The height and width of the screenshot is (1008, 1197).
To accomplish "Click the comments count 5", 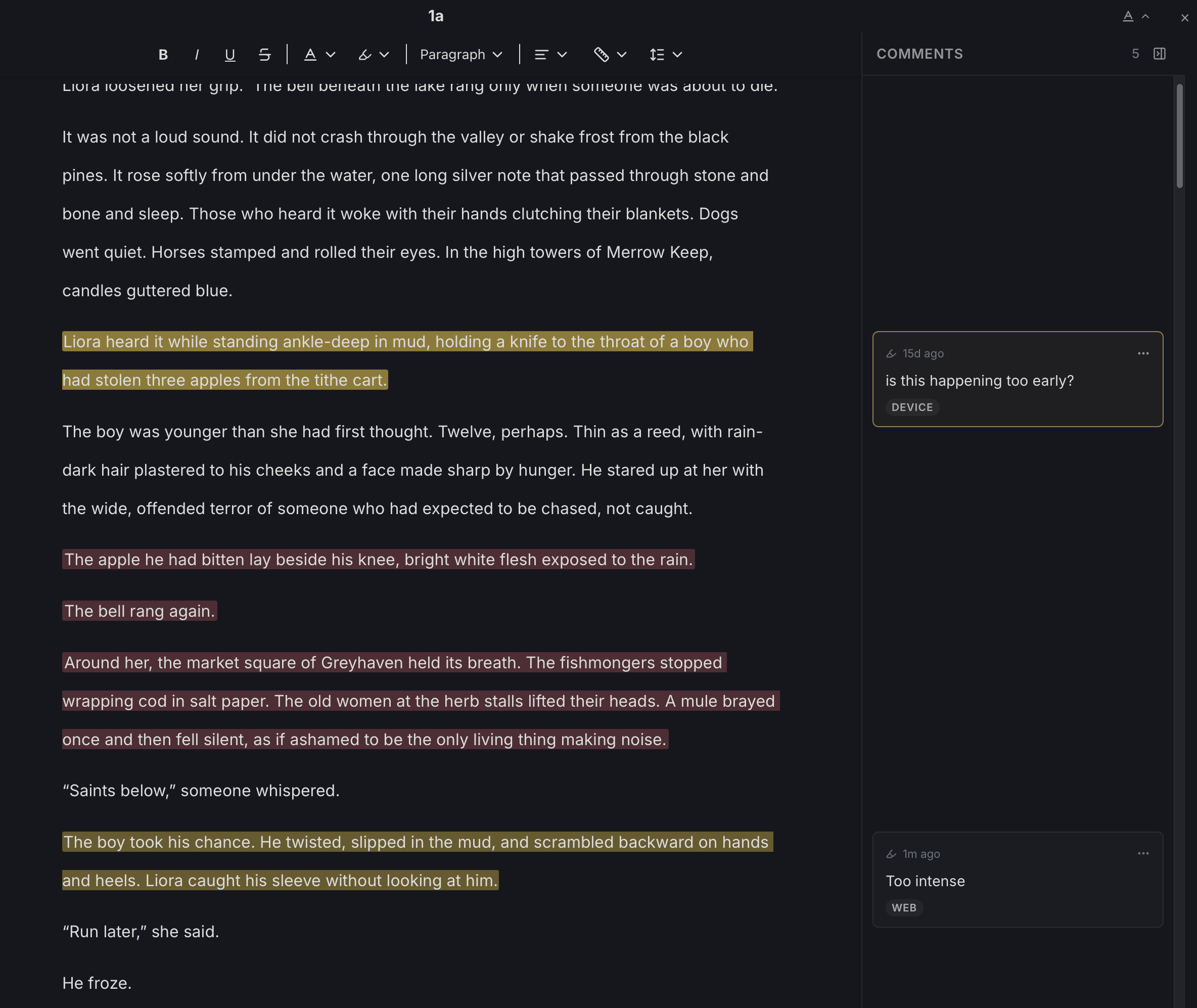I will pyautogui.click(x=1135, y=54).
